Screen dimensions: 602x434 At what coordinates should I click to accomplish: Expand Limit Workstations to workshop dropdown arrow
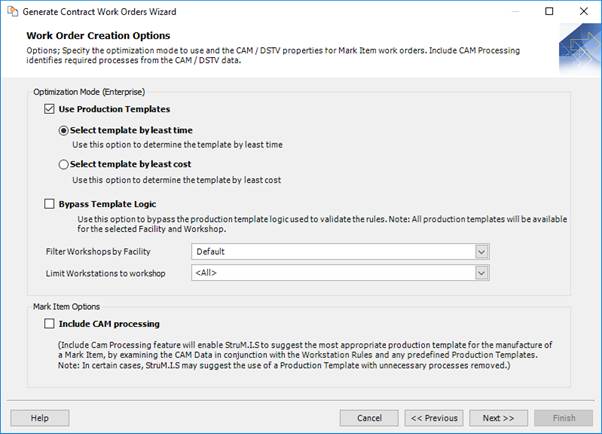tap(482, 272)
